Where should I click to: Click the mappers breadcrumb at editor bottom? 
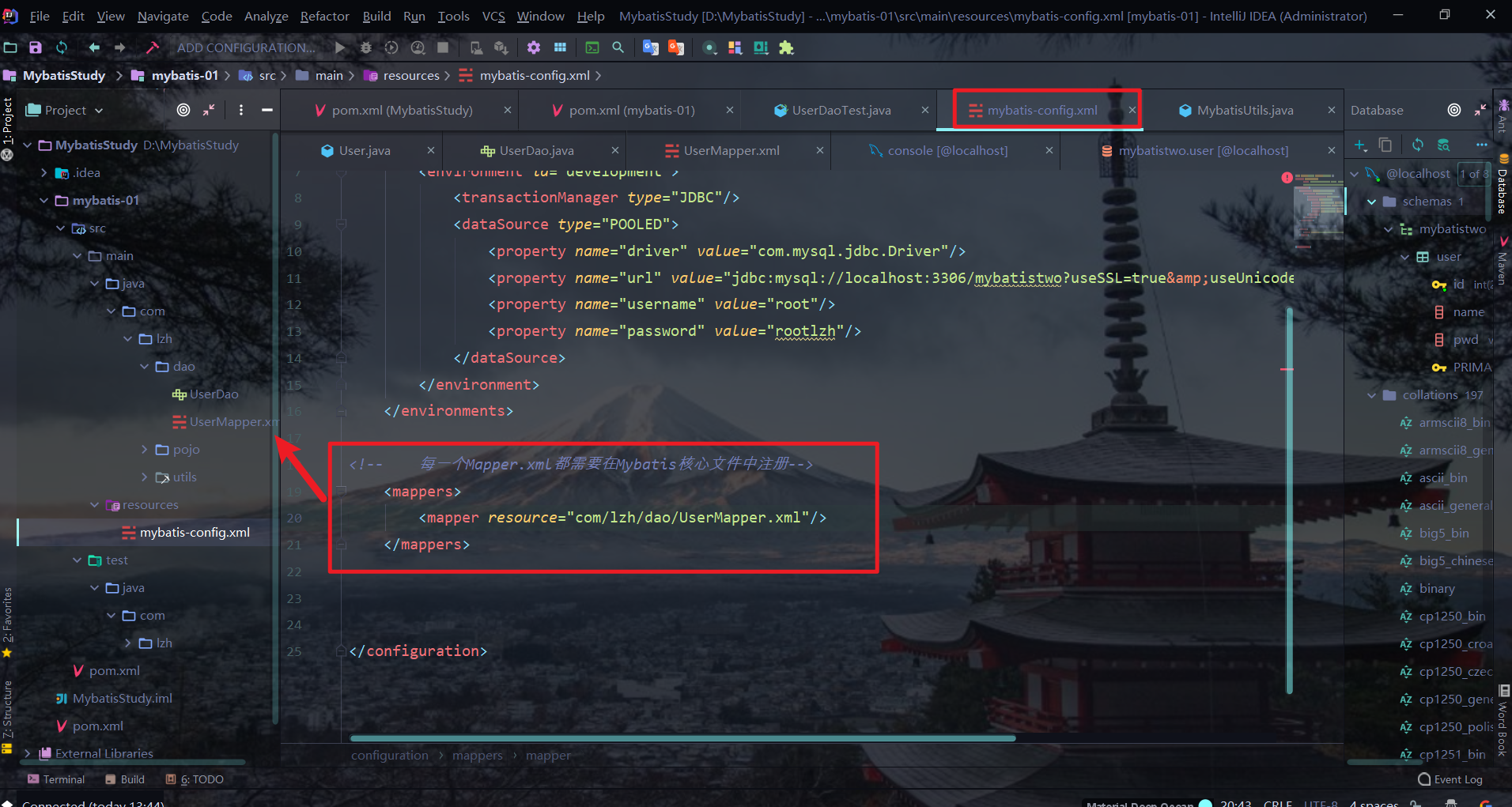click(x=478, y=755)
